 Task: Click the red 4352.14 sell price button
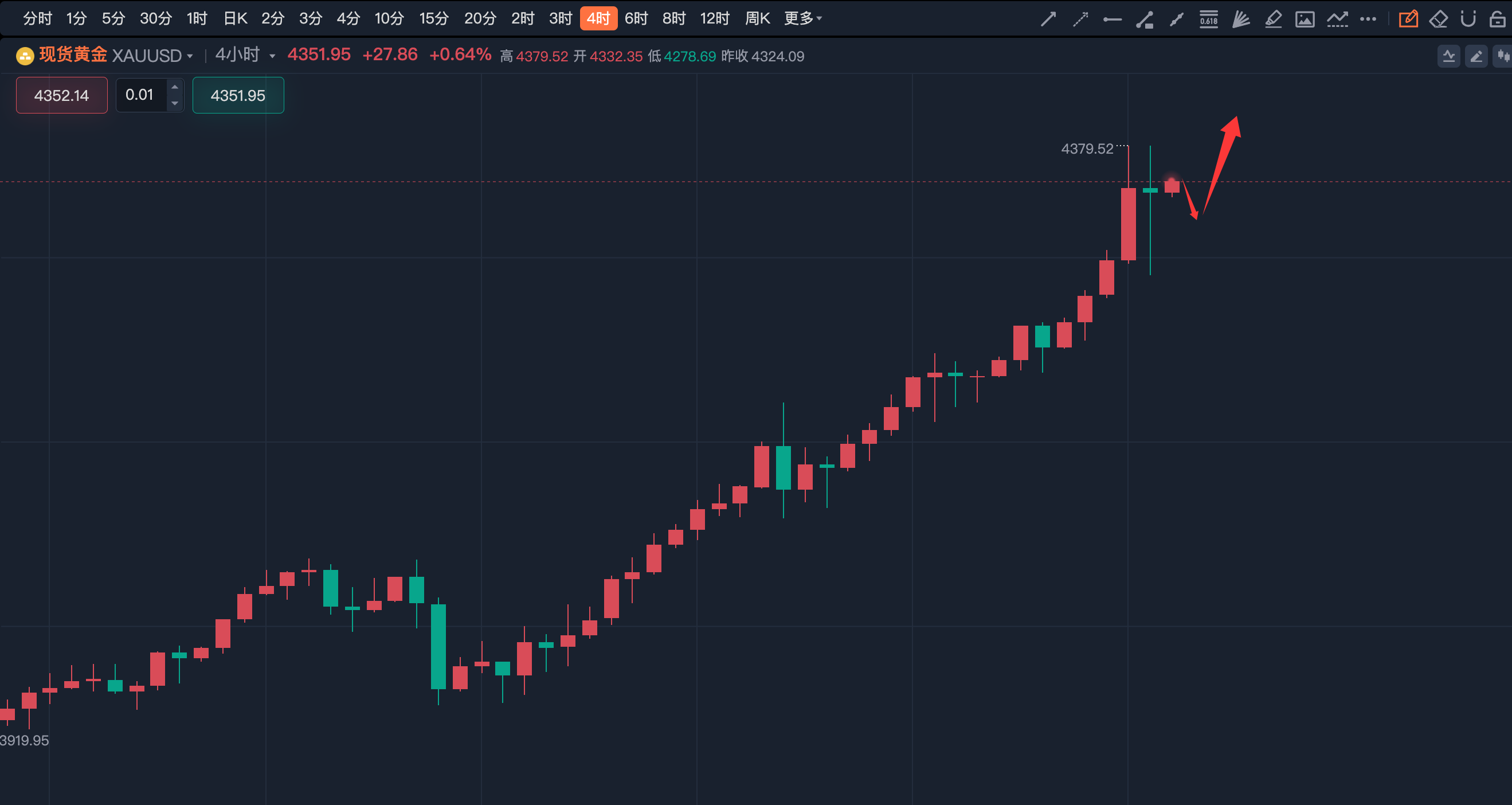click(x=62, y=95)
